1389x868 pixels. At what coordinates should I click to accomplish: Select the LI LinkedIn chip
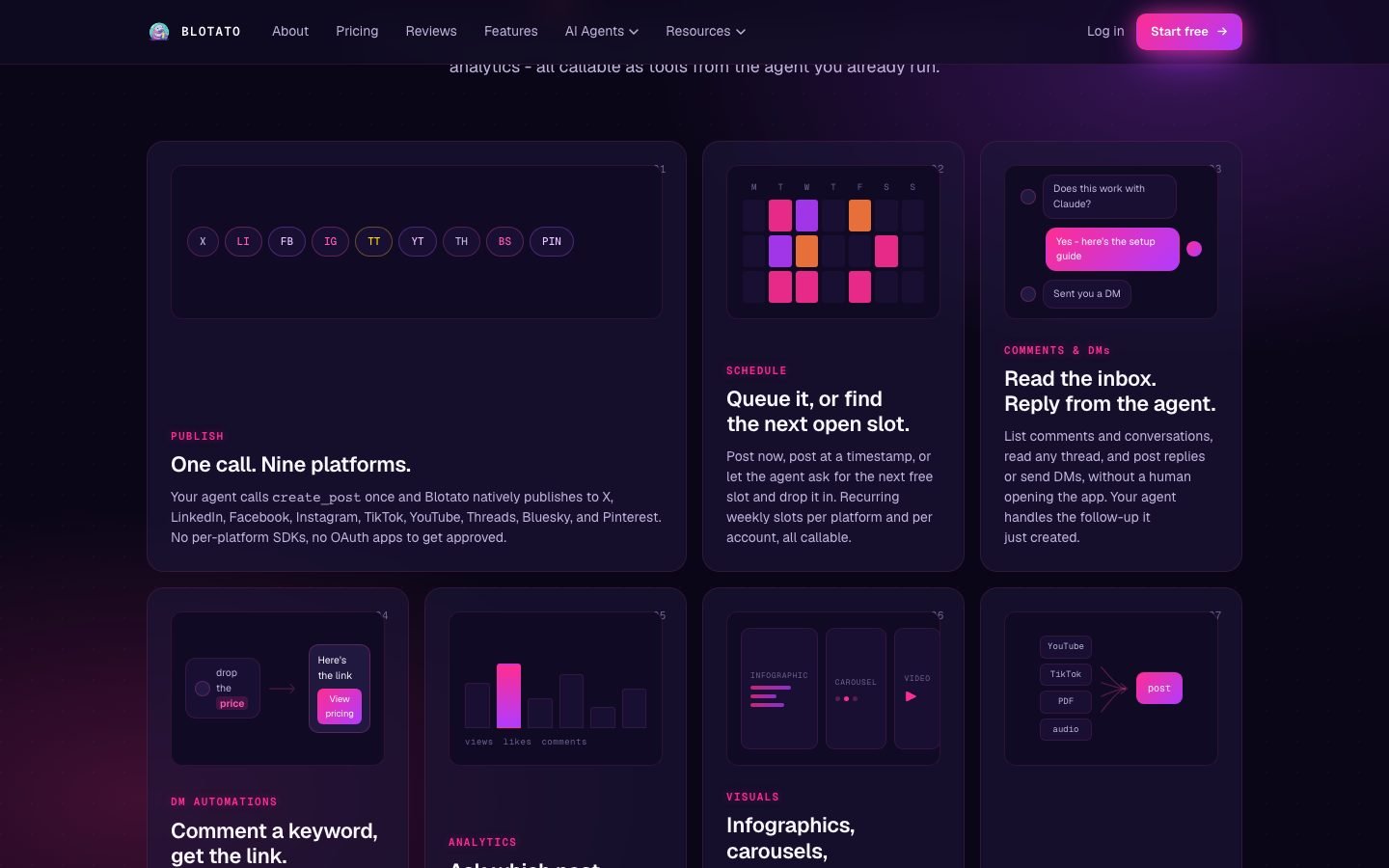click(243, 241)
